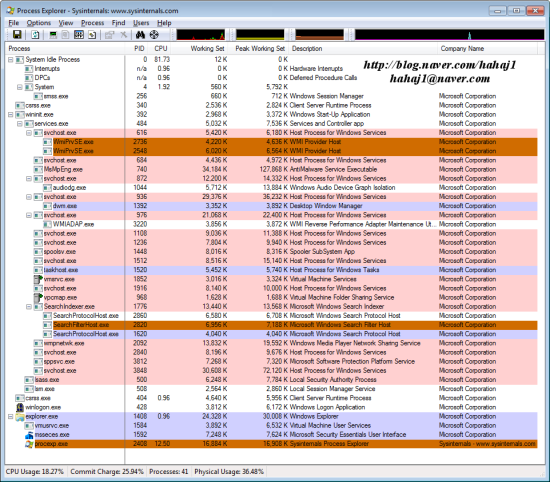The width and height of the screenshot is (550, 482).
Task: Click the vpcmap.exe process icon
Action: 38,297
